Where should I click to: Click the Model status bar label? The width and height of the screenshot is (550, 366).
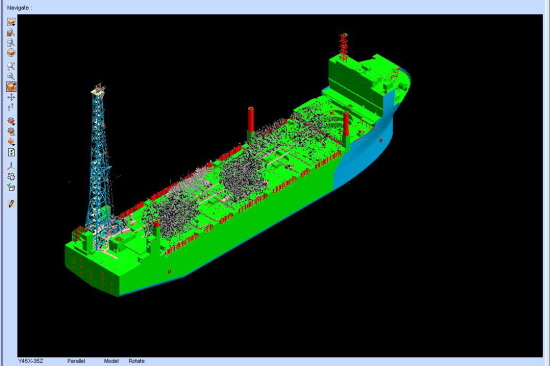click(111, 361)
